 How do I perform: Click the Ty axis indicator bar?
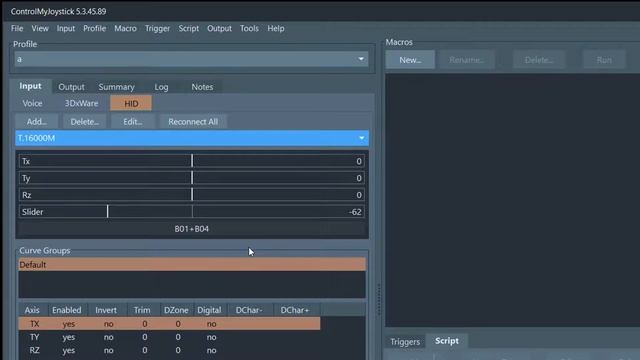pos(191,178)
